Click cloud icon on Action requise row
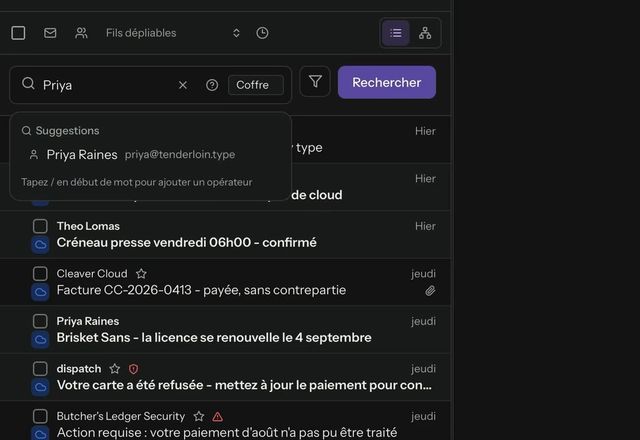This screenshot has height=440, width=640. [40, 433]
